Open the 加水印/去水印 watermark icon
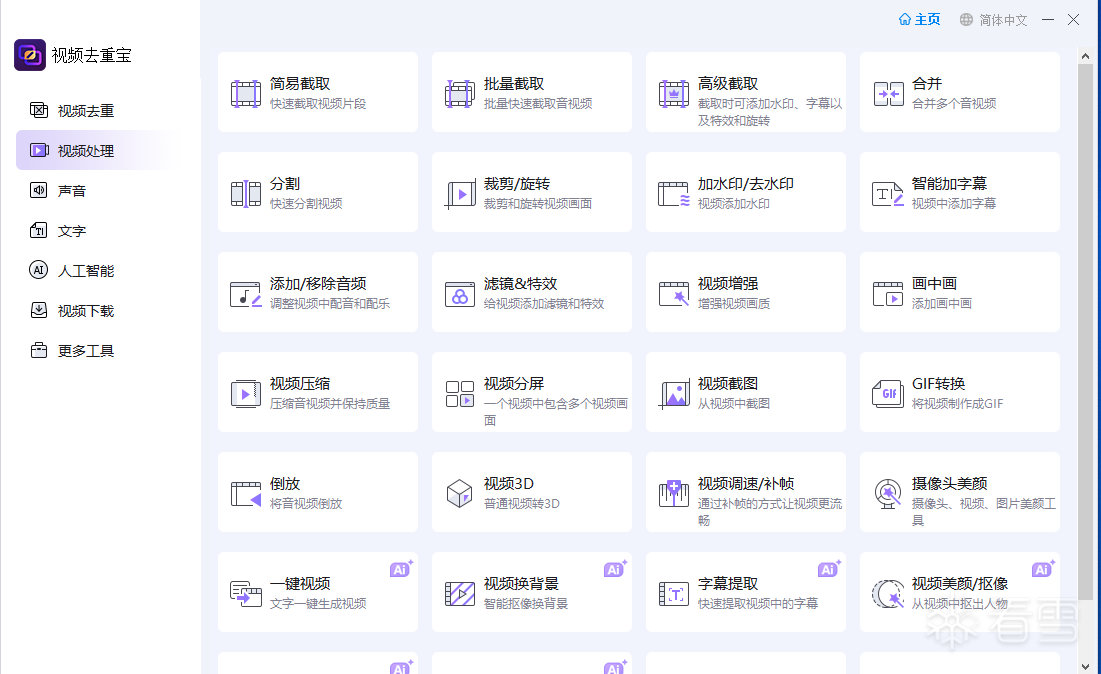Image resolution: width=1101 pixels, height=674 pixels. (x=674, y=194)
